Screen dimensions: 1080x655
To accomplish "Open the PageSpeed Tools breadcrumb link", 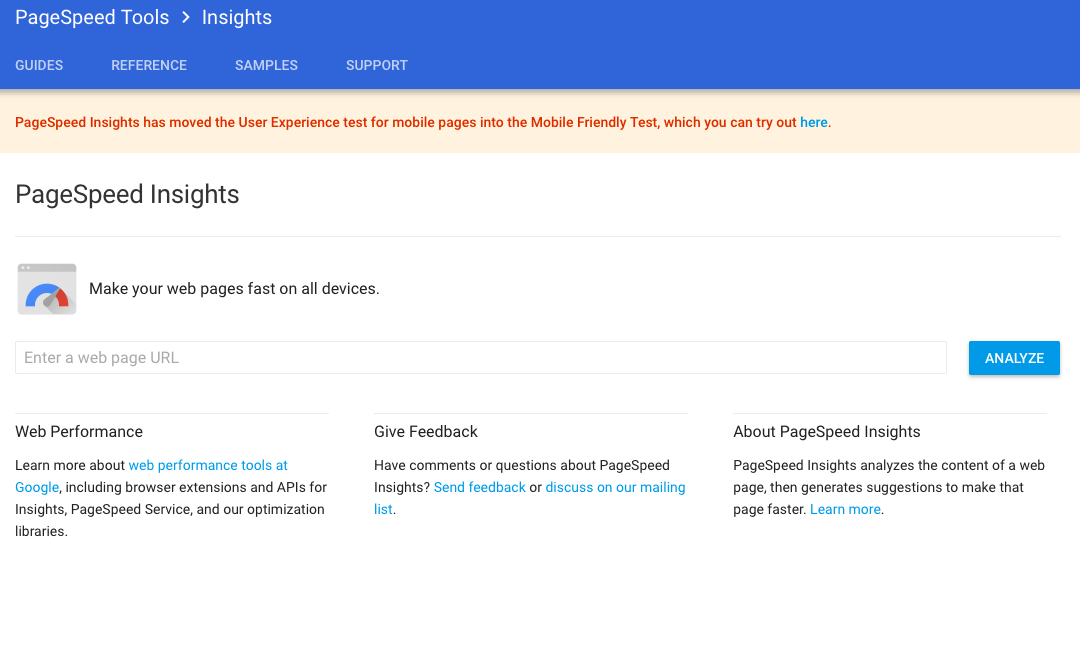I will tap(92, 17).
